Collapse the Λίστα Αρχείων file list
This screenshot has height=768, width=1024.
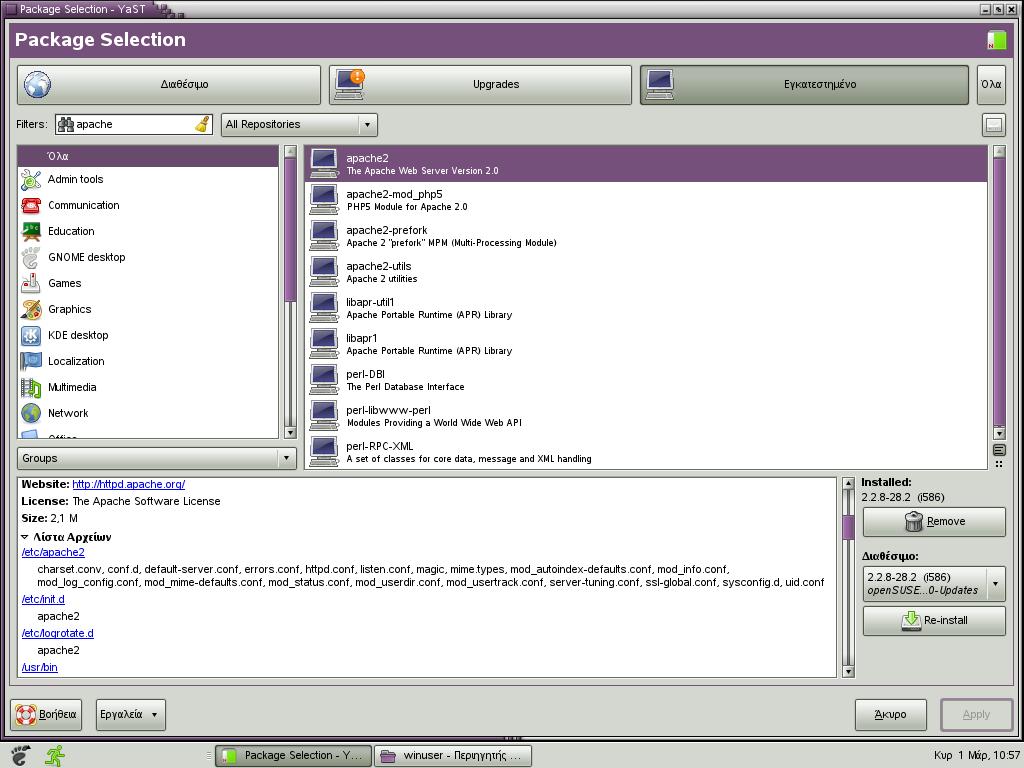point(25,537)
